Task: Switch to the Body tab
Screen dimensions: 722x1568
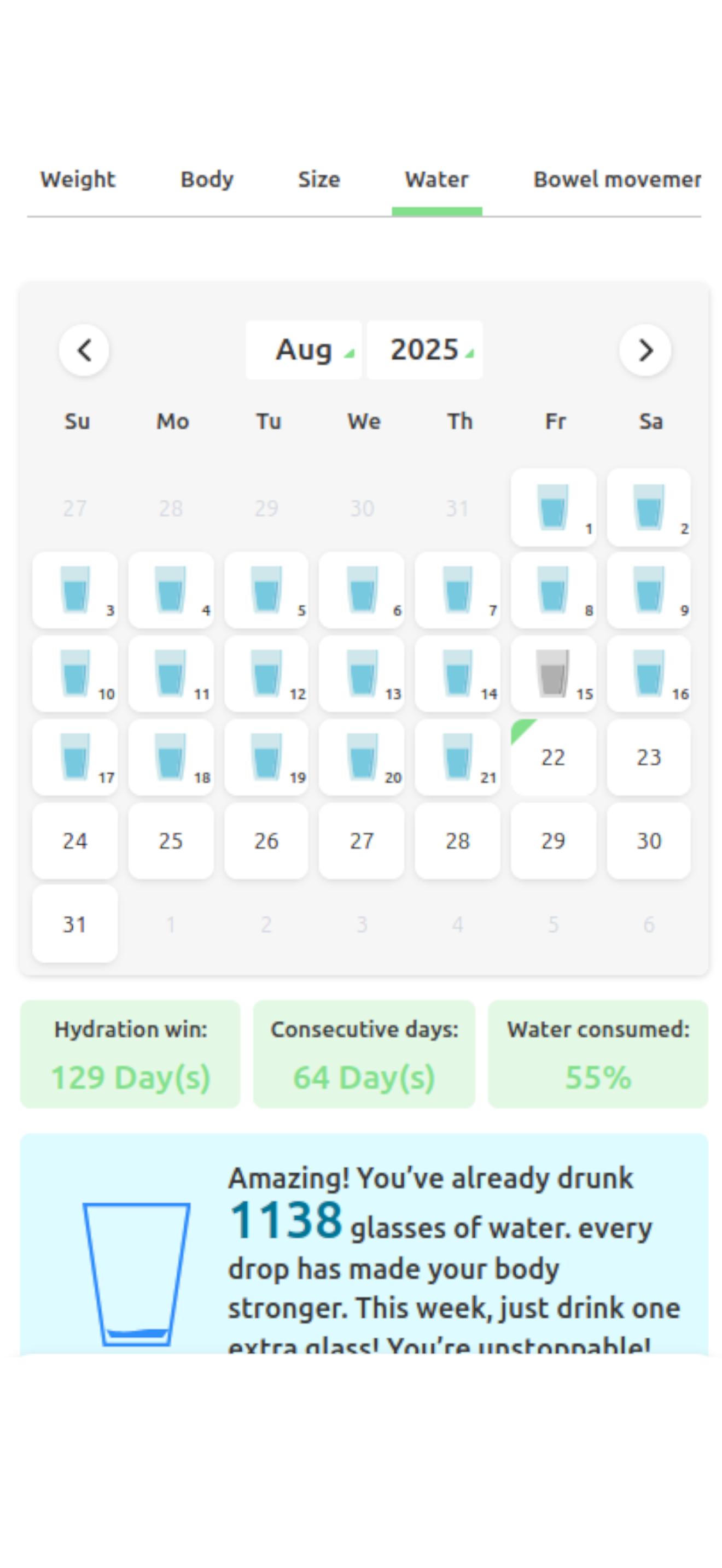Action: click(x=207, y=179)
